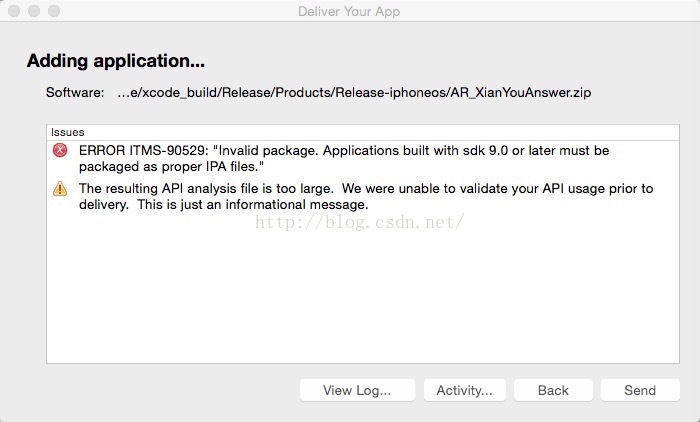The image size is (700, 422).
Task: Open the View Log... button
Action: click(357, 390)
